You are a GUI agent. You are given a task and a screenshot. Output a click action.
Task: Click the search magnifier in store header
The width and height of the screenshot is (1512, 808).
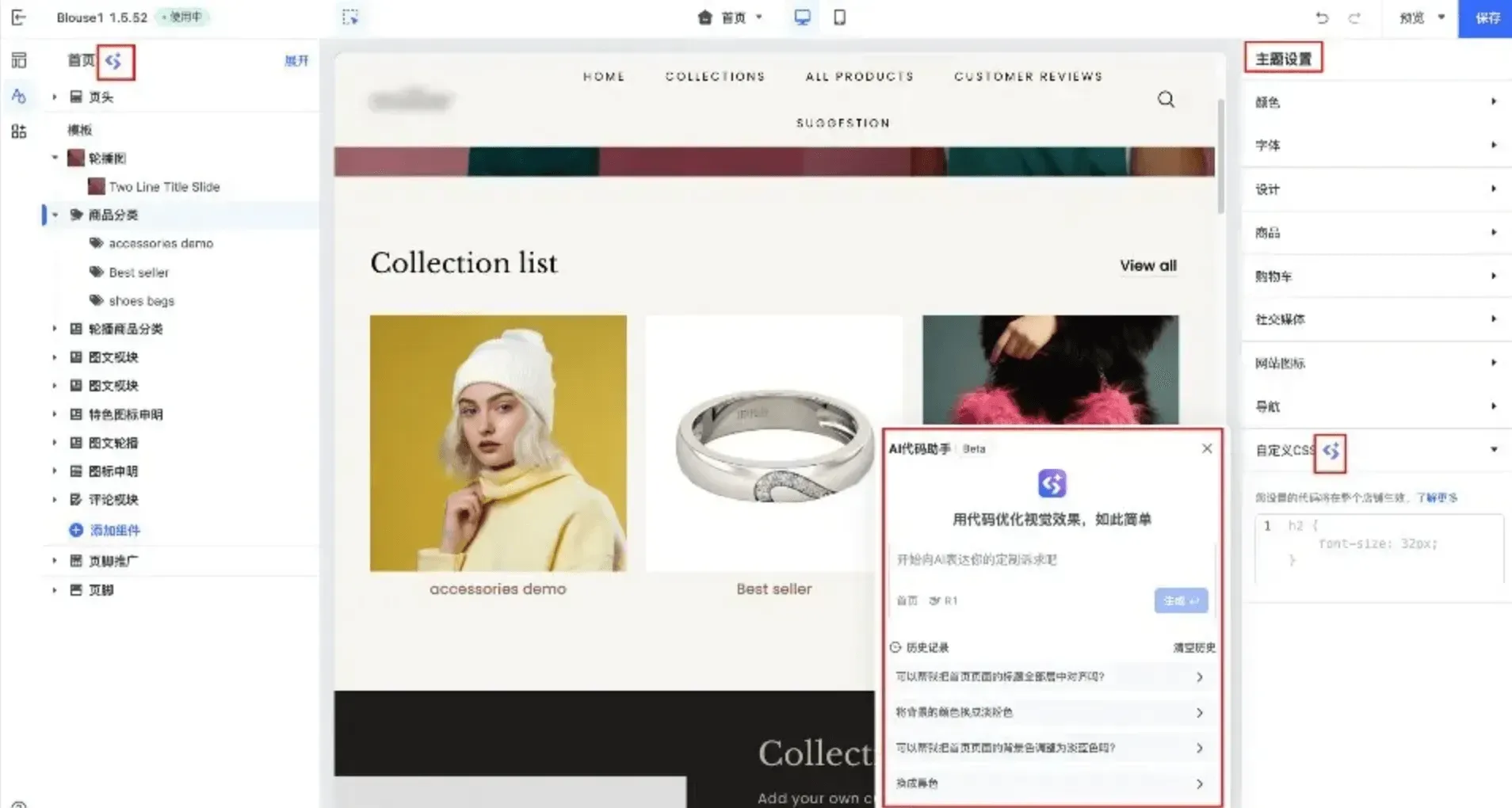[x=1166, y=99]
